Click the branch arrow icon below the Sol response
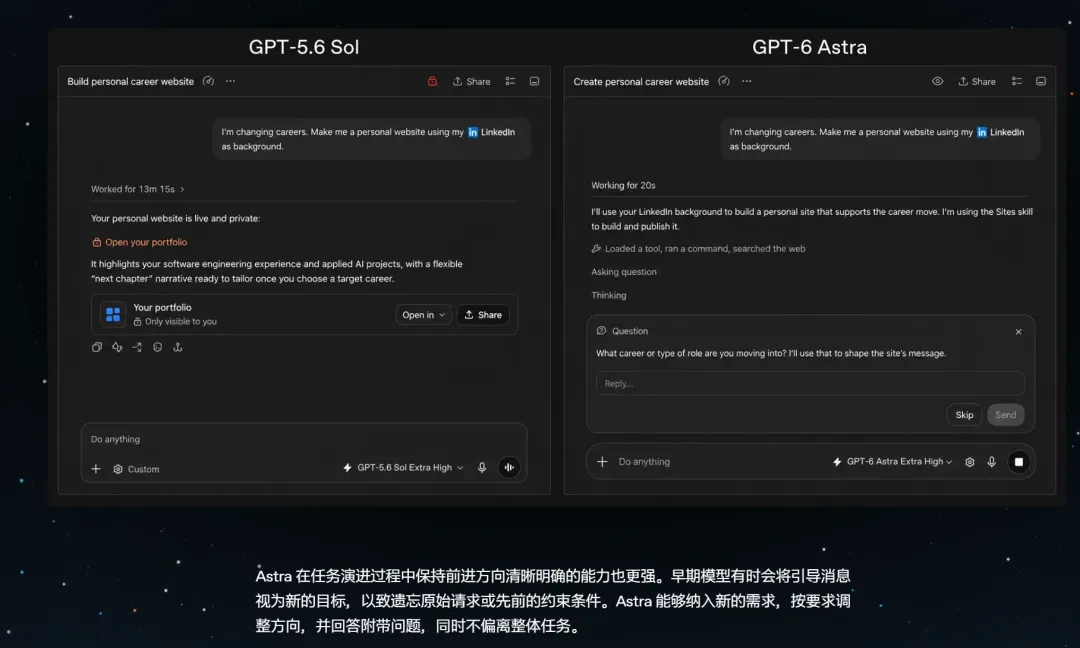 [x=137, y=347]
